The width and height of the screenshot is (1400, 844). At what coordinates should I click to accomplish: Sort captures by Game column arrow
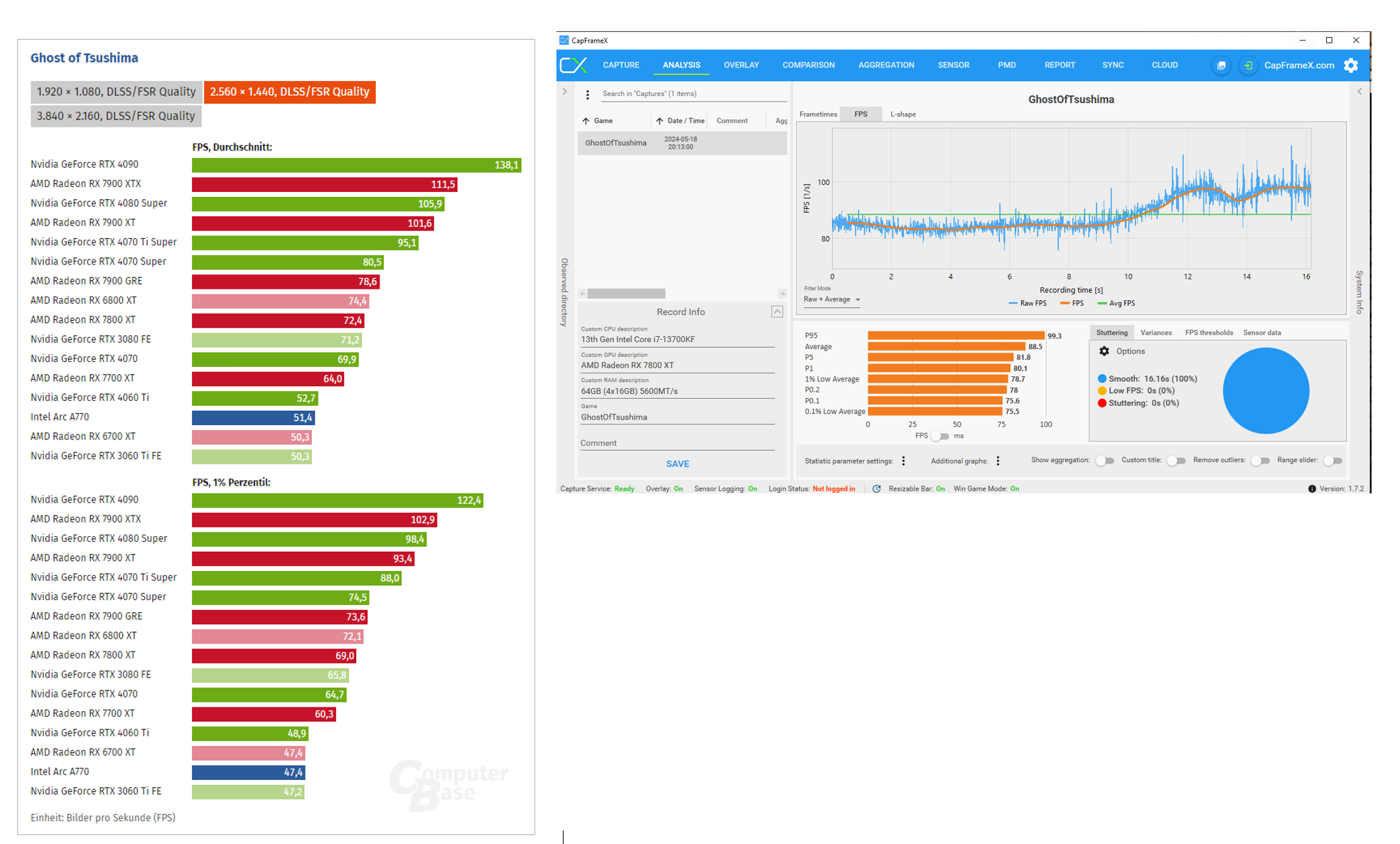click(x=586, y=121)
